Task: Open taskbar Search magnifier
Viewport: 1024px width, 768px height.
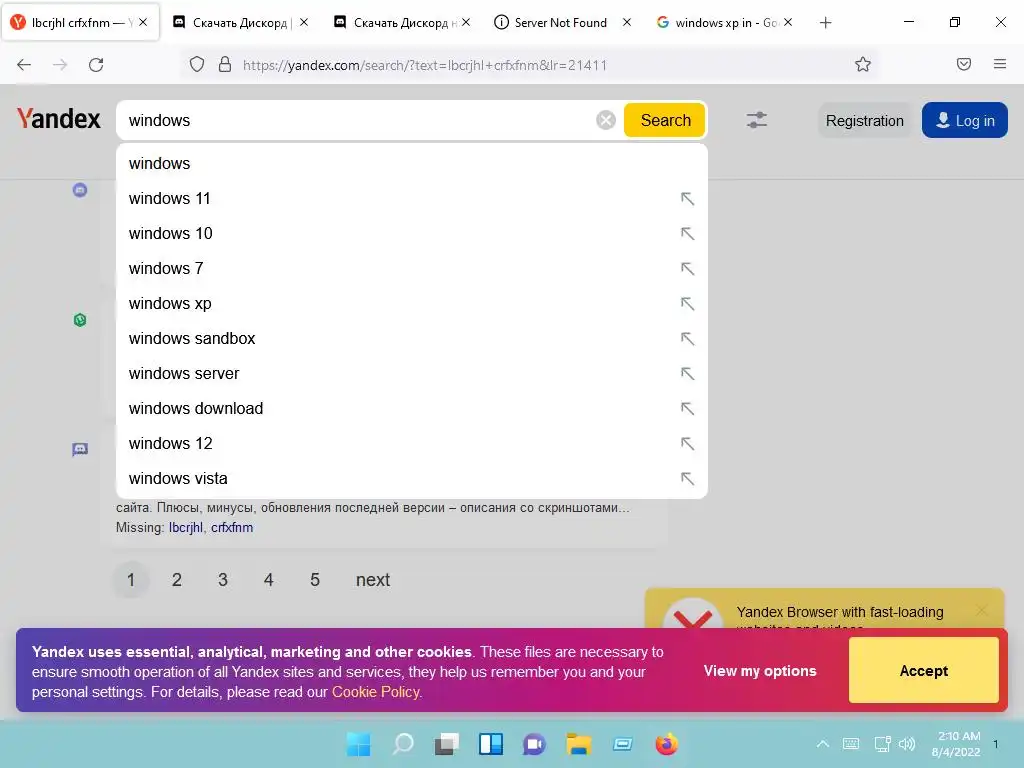Action: (403, 744)
